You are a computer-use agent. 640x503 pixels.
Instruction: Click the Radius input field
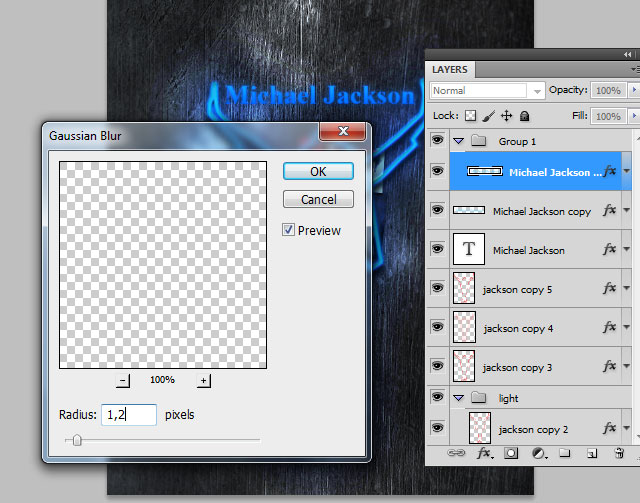129,415
